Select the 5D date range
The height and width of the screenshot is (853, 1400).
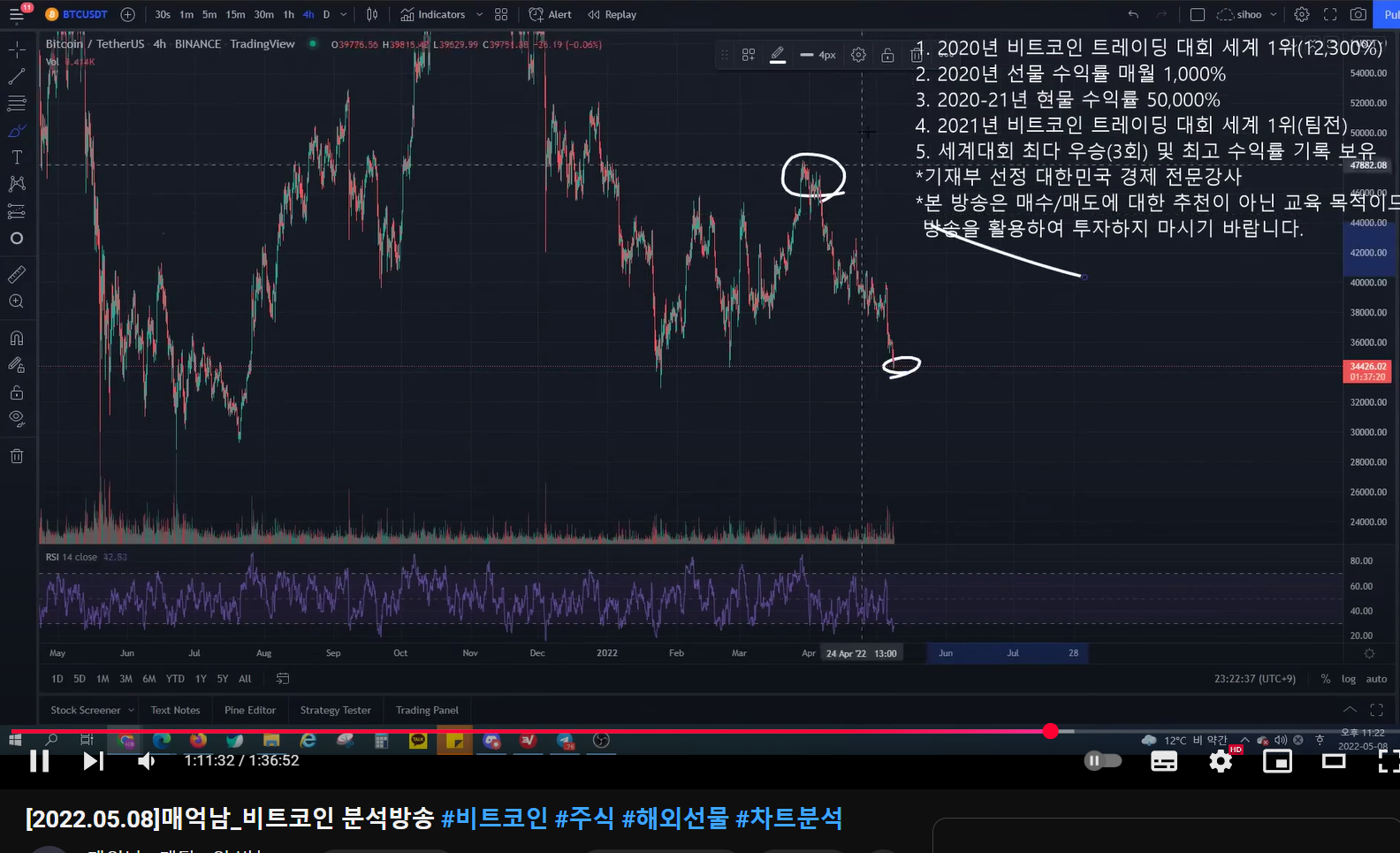[80, 679]
